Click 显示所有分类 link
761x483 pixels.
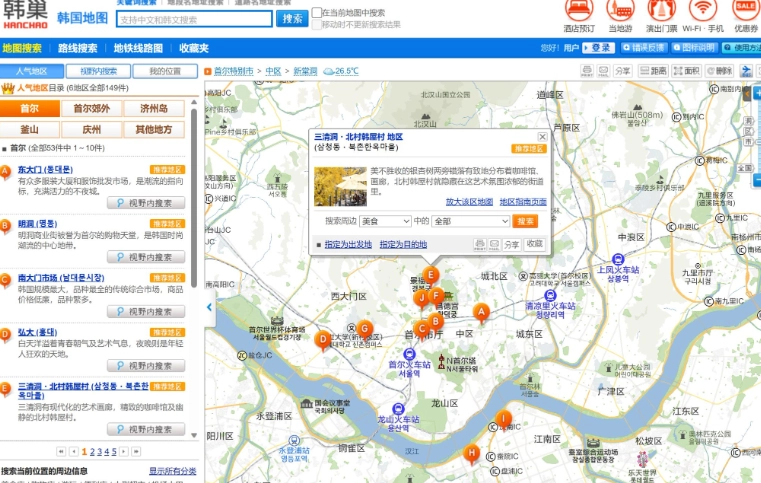(x=173, y=471)
